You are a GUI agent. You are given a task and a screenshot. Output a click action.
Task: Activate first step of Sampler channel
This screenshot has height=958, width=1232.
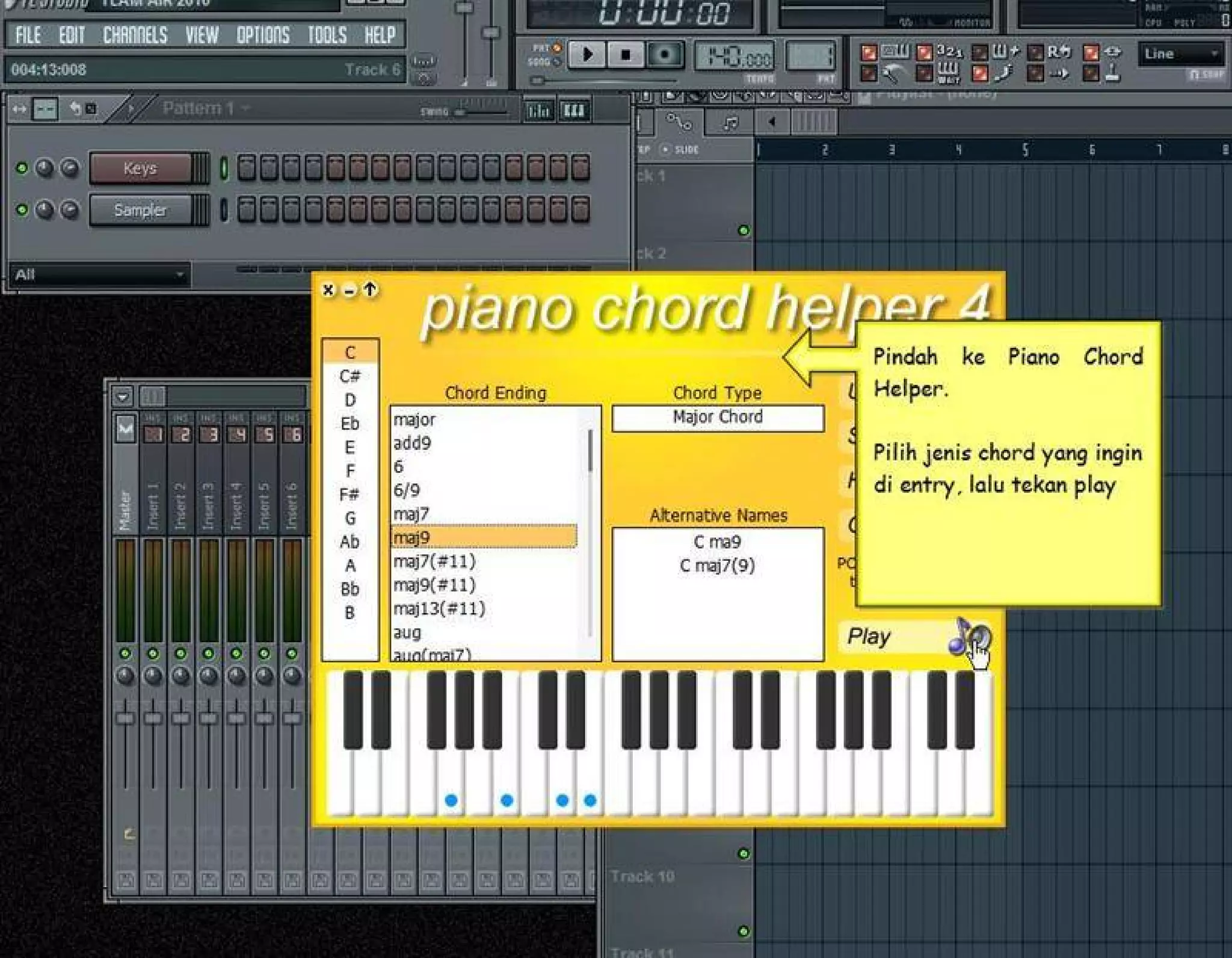coord(246,209)
